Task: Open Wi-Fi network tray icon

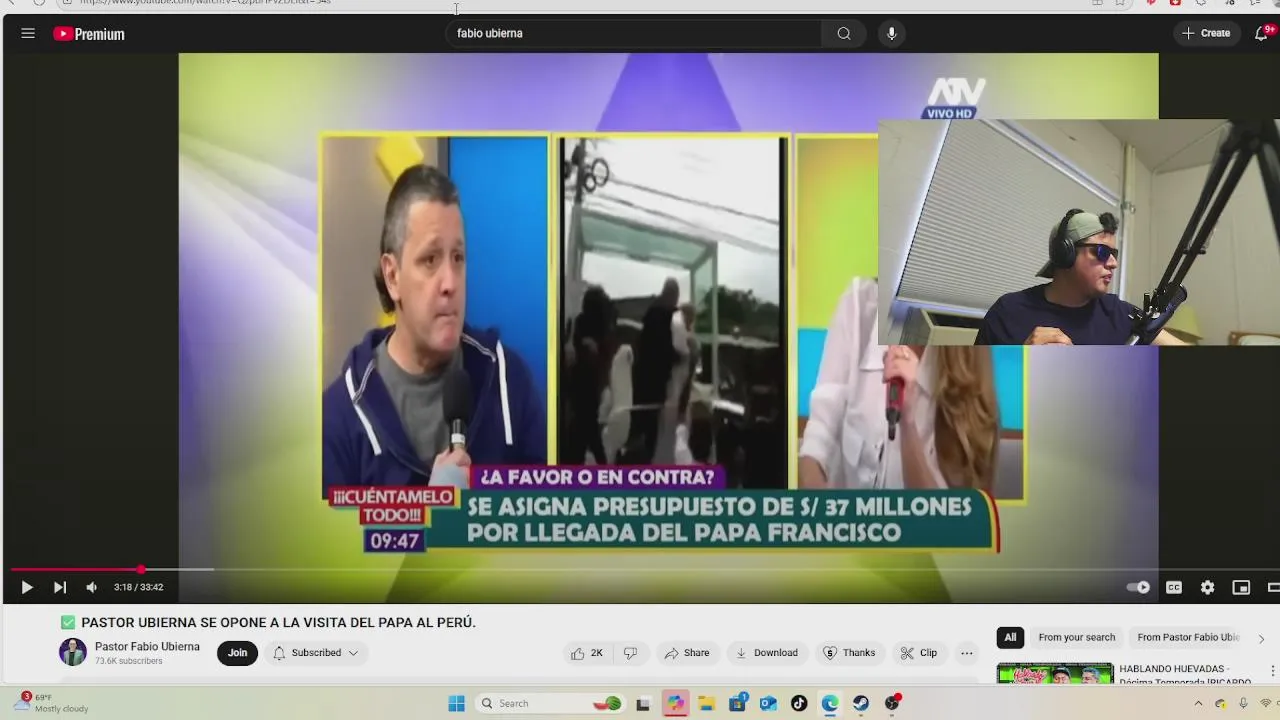Action: coord(1266,703)
